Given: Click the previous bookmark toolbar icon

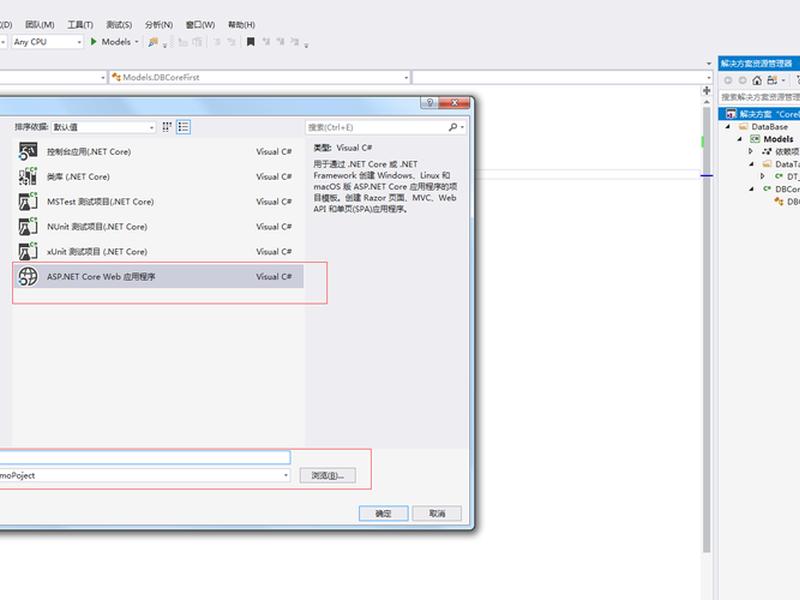Looking at the screenshot, I should 266,42.
